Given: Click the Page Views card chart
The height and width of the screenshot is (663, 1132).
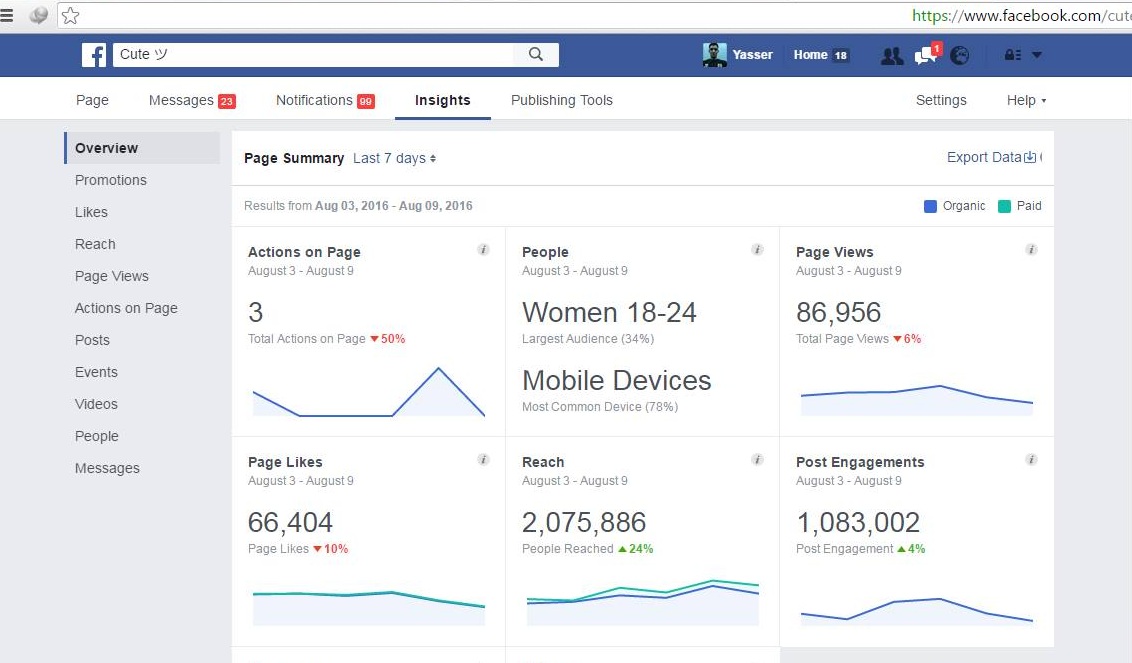Looking at the screenshot, I should 917,400.
